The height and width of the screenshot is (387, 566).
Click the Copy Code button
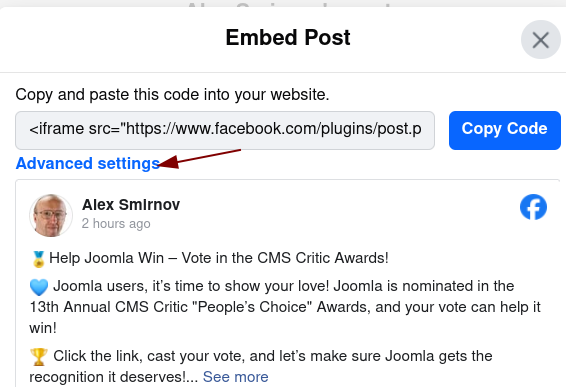point(505,130)
